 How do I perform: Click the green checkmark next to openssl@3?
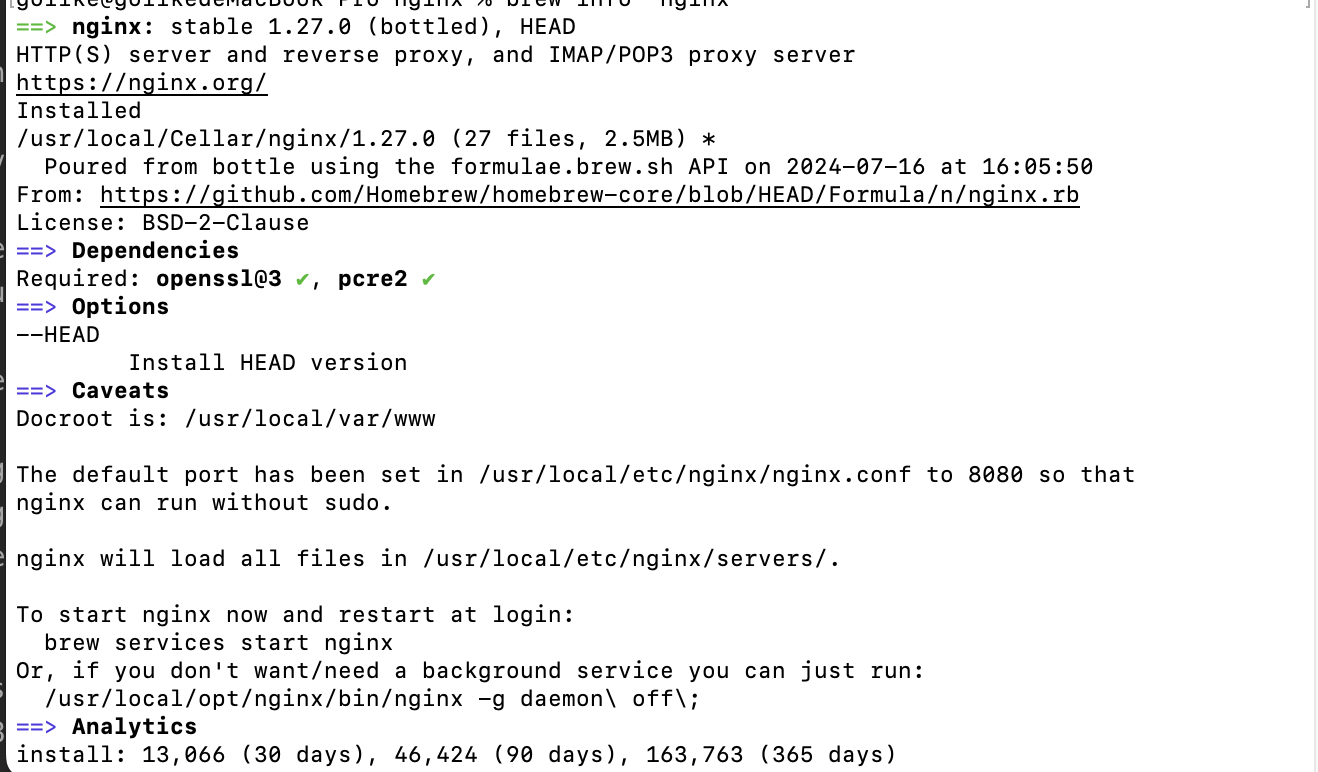click(x=302, y=279)
